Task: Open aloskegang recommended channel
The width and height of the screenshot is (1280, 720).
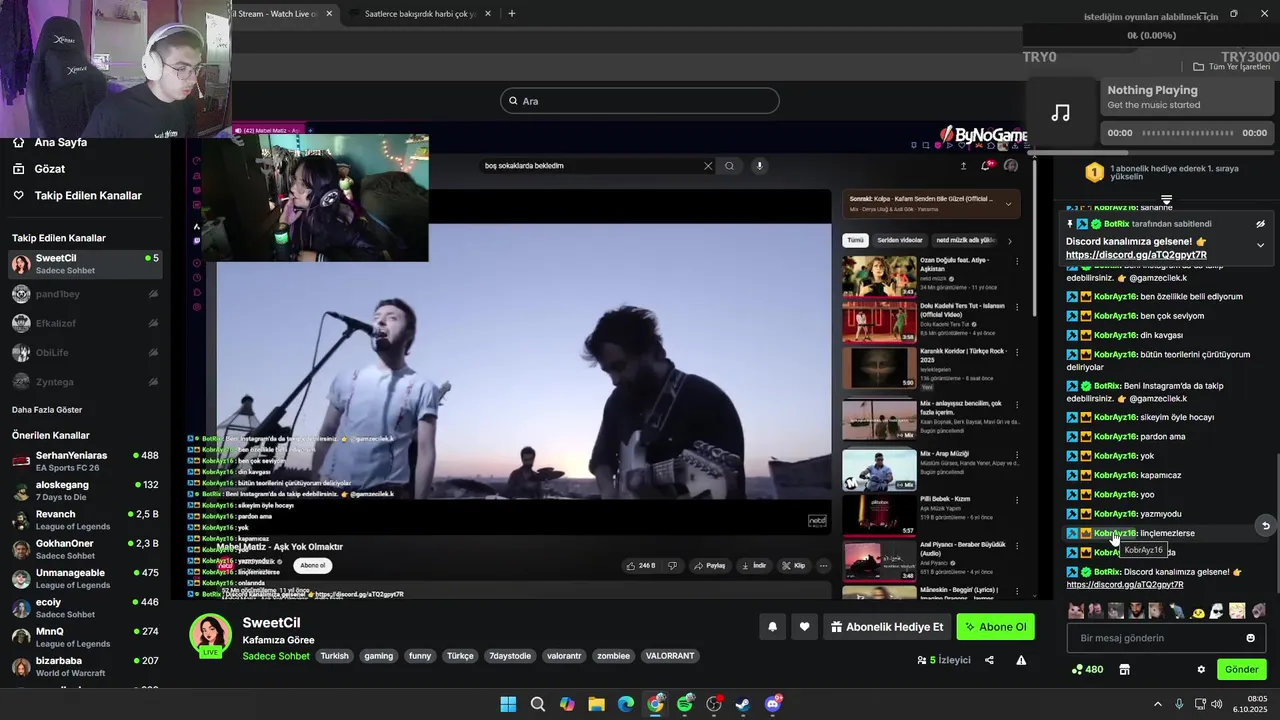Action: 85,490
